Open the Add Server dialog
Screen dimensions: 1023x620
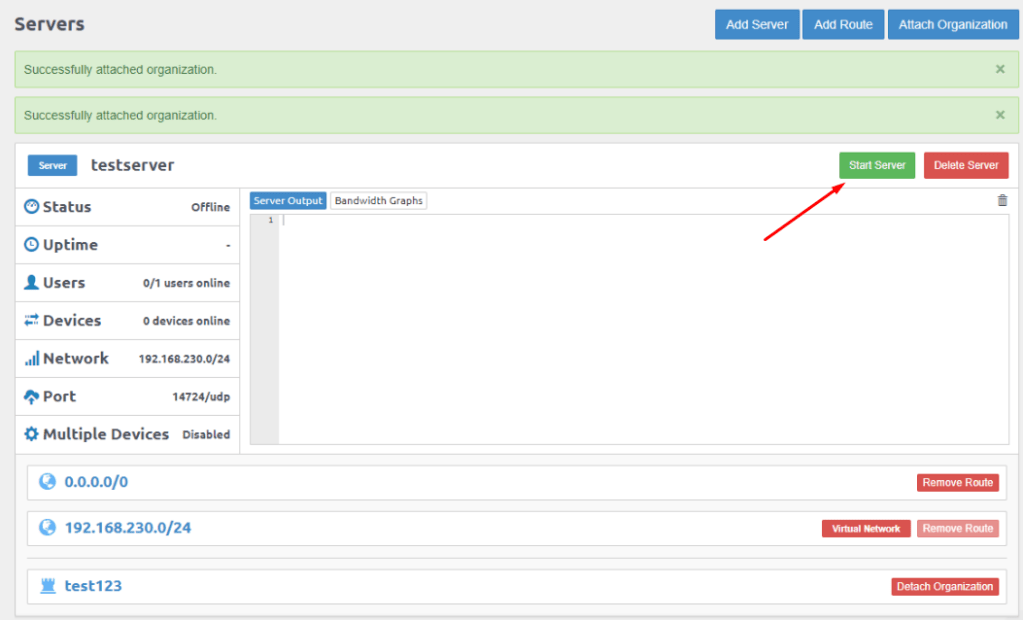(x=757, y=25)
